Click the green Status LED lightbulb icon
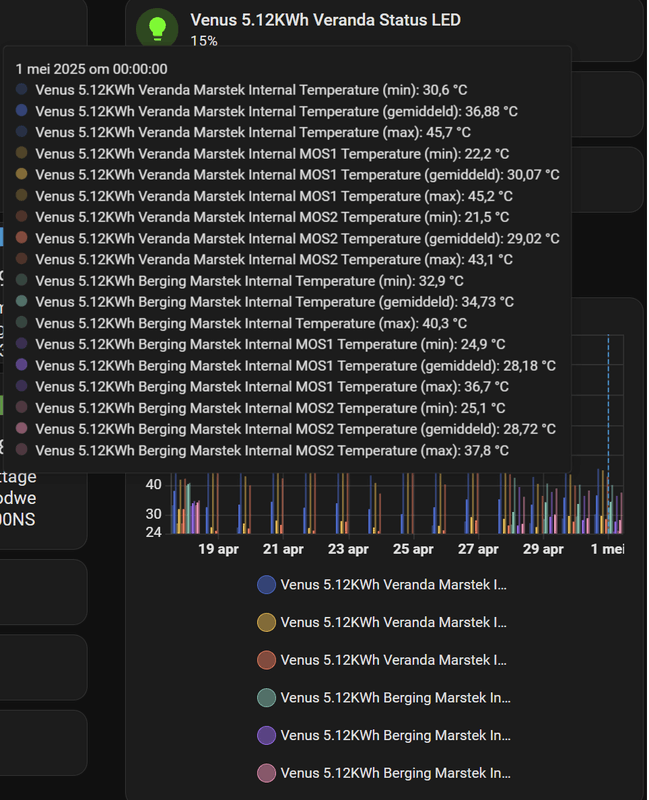This screenshot has height=800, width=649. click(x=157, y=28)
